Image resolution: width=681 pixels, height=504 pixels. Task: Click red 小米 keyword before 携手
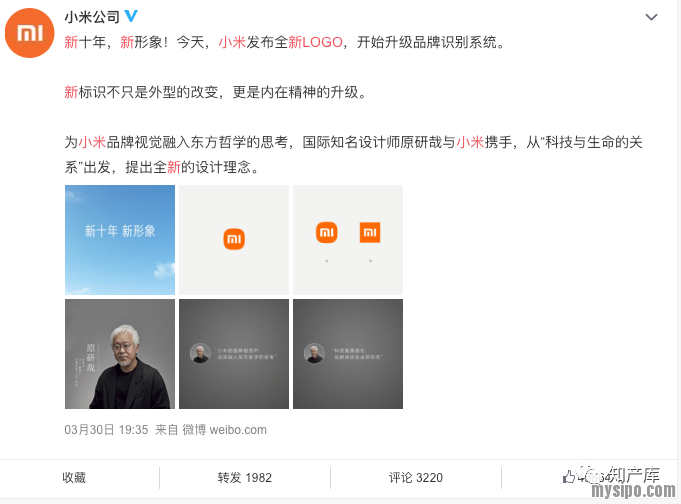pyautogui.click(x=470, y=142)
